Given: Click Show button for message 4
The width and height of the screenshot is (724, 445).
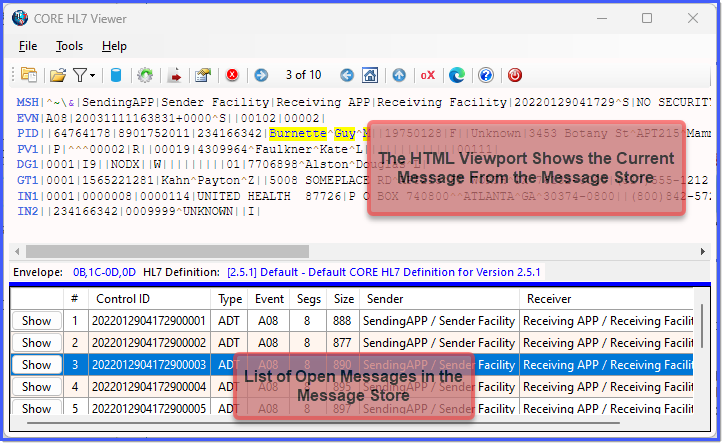Looking at the screenshot, I should point(37,386).
